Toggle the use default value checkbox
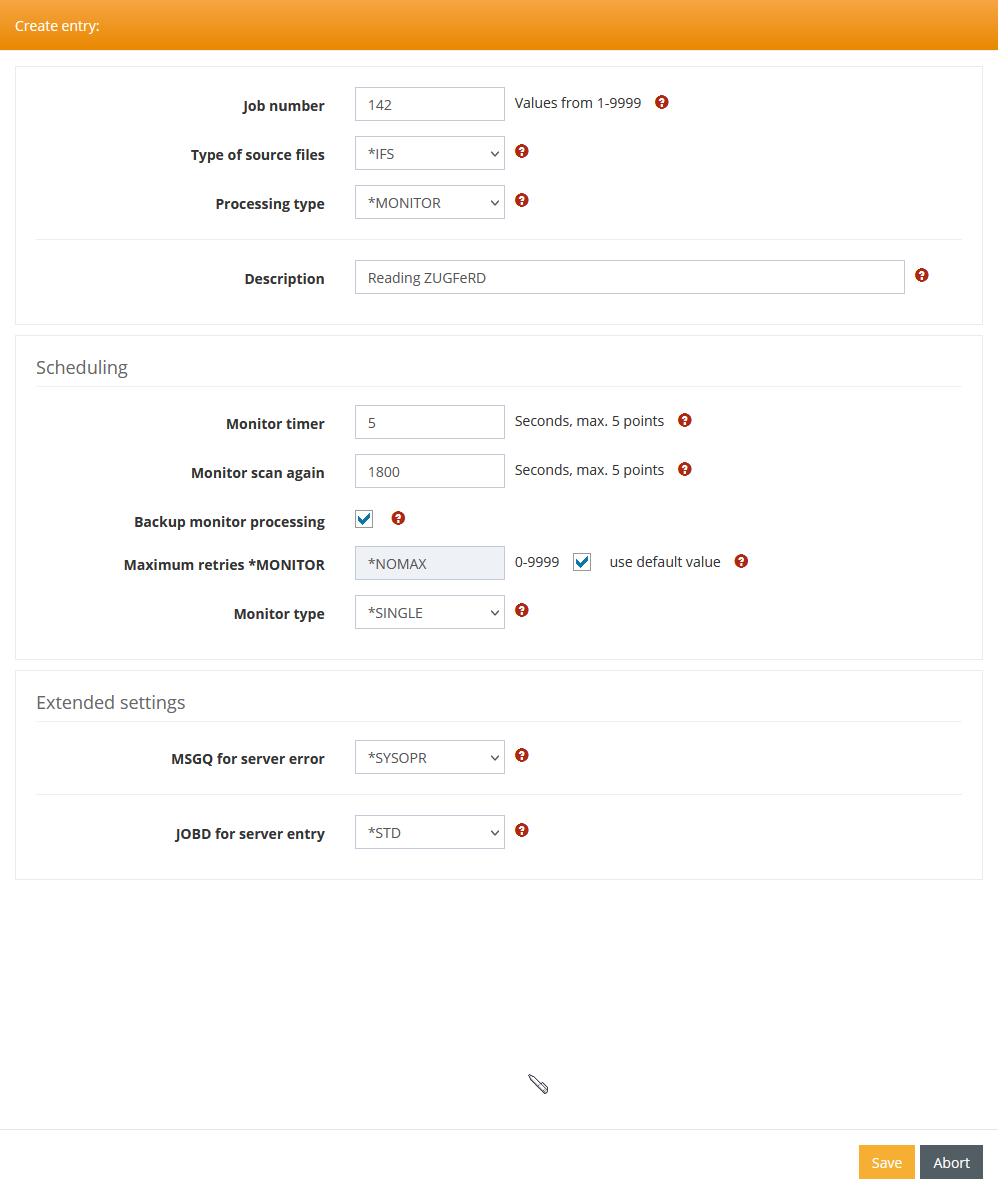The height and width of the screenshot is (1194, 998). coord(582,562)
